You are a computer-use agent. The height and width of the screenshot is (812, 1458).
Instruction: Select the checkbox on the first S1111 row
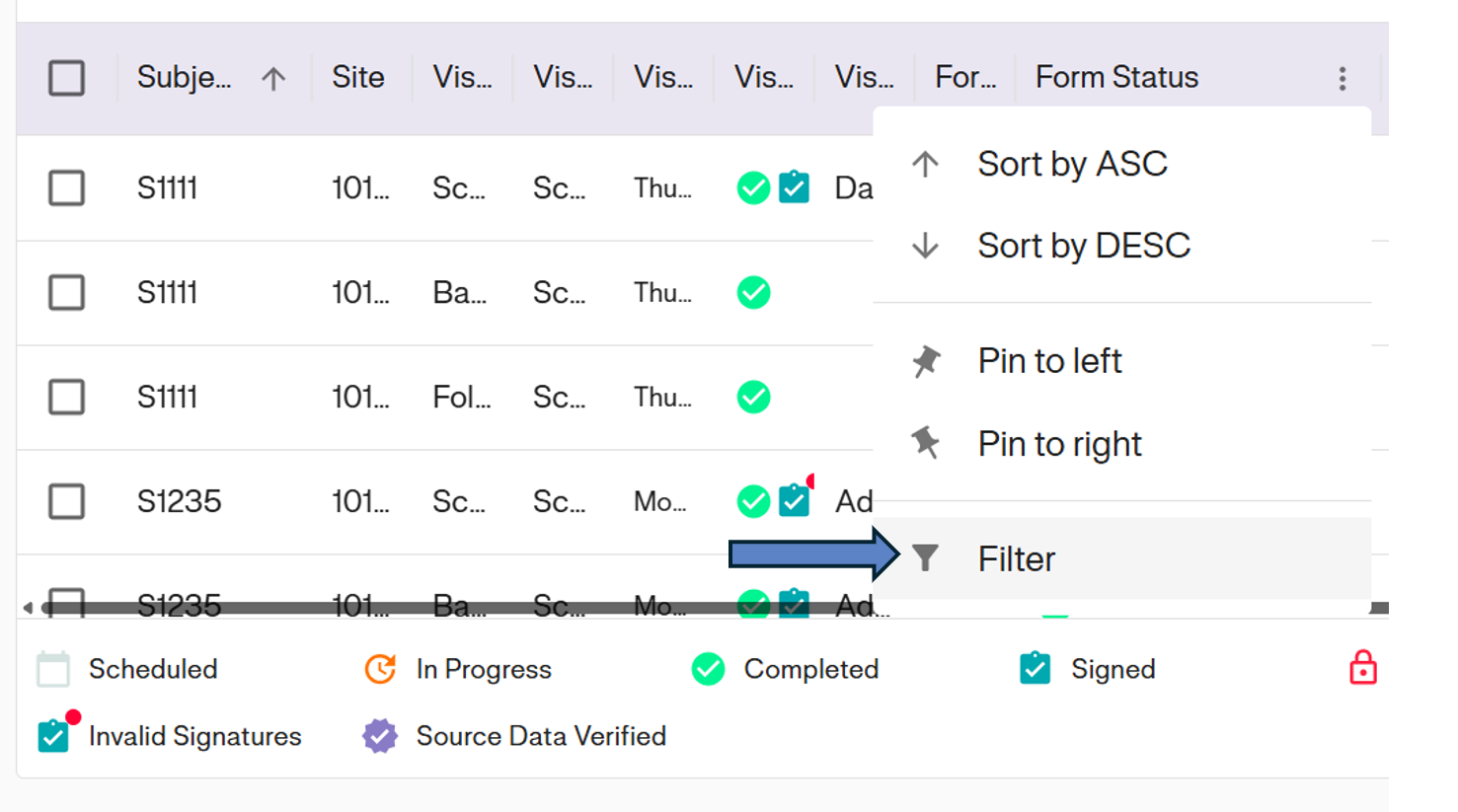67,187
